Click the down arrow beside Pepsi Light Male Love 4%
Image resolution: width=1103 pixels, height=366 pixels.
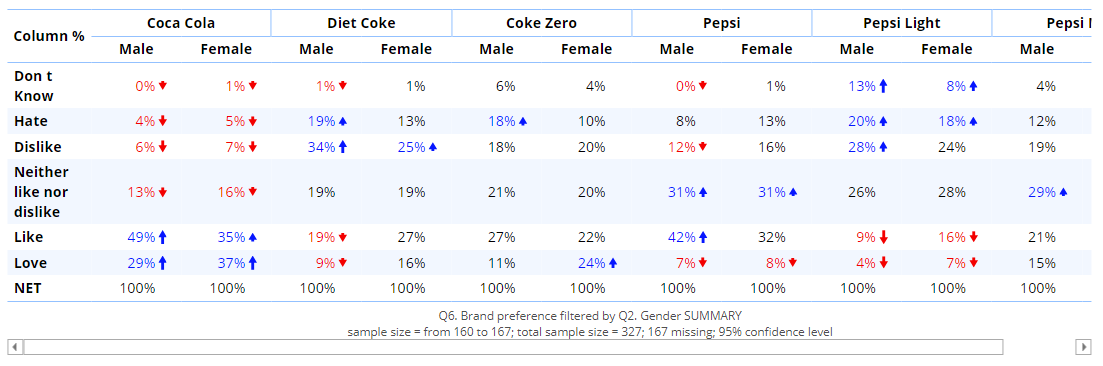(x=884, y=263)
